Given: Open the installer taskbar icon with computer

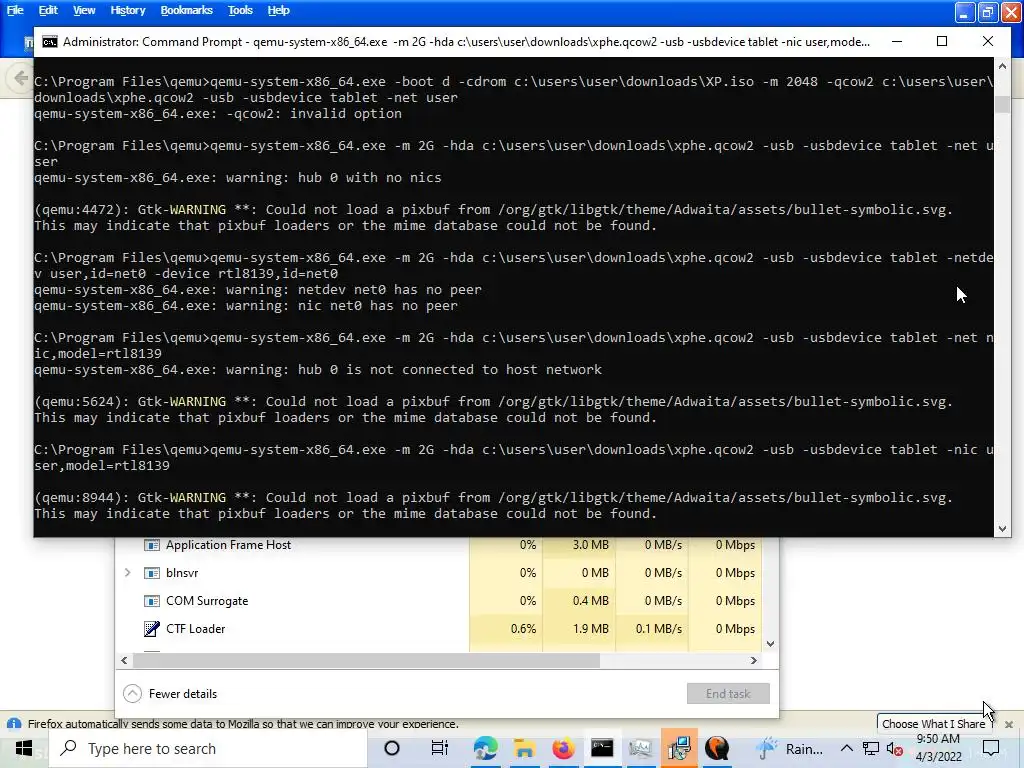Looking at the screenshot, I should 679,748.
